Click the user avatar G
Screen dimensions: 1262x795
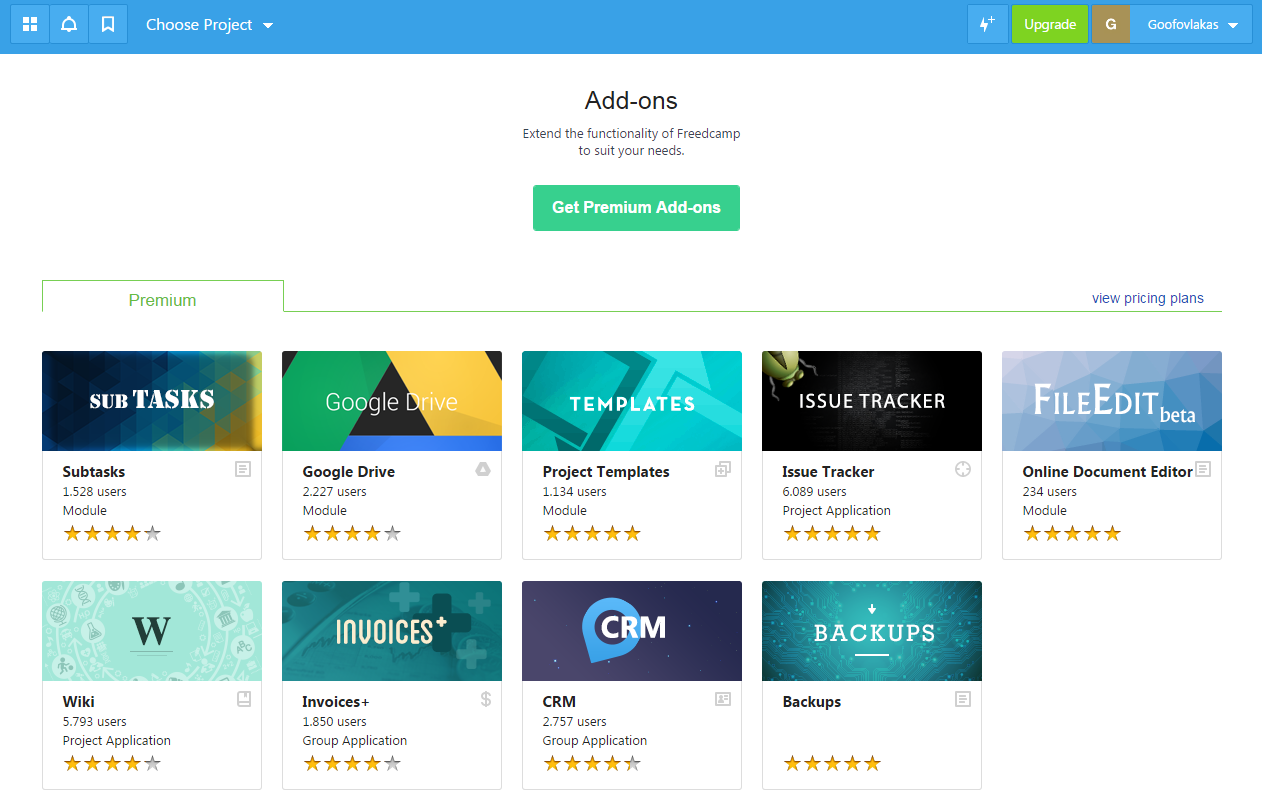click(1110, 24)
